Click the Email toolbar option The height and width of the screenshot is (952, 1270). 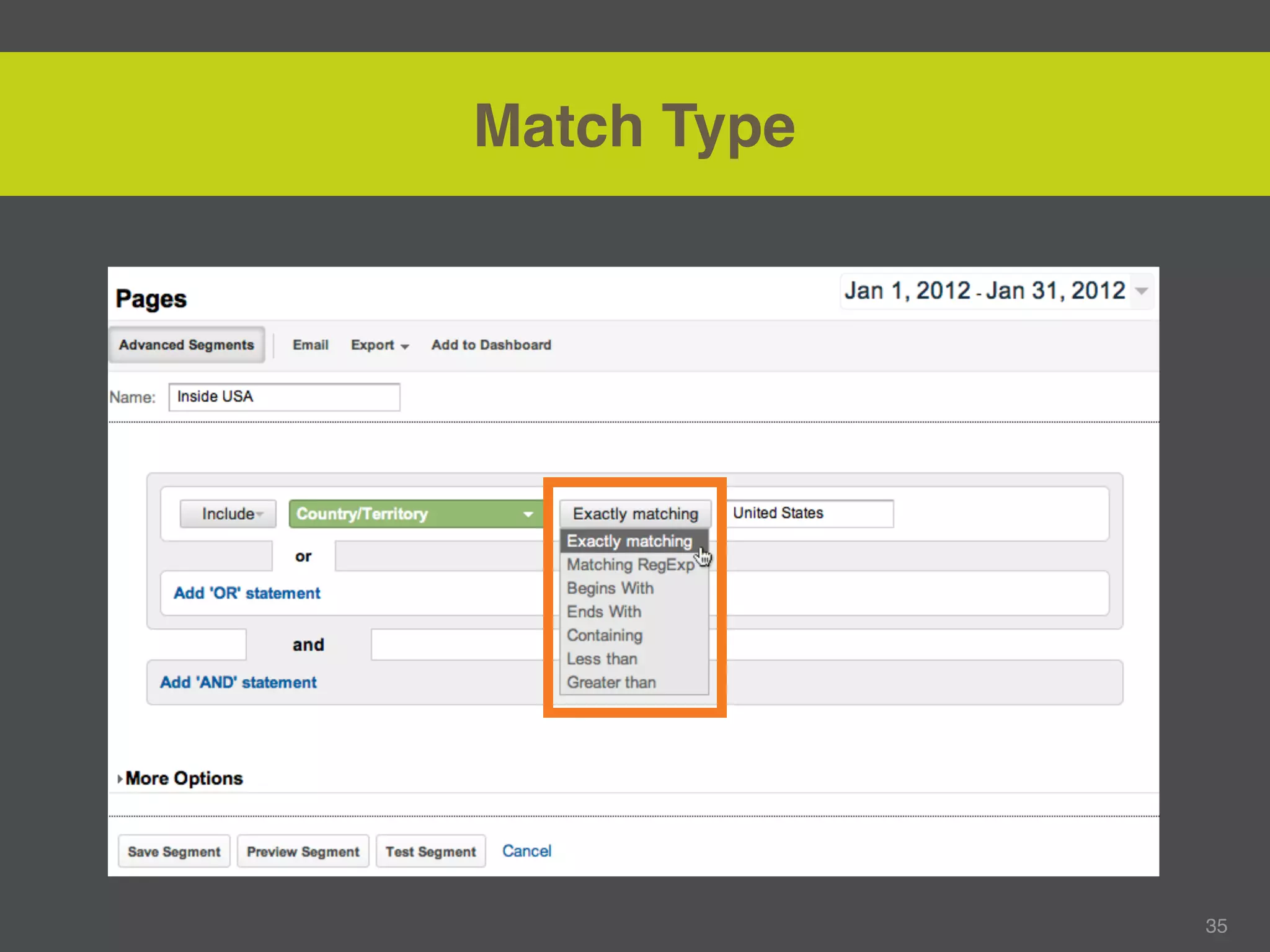click(x=310, y=345)
